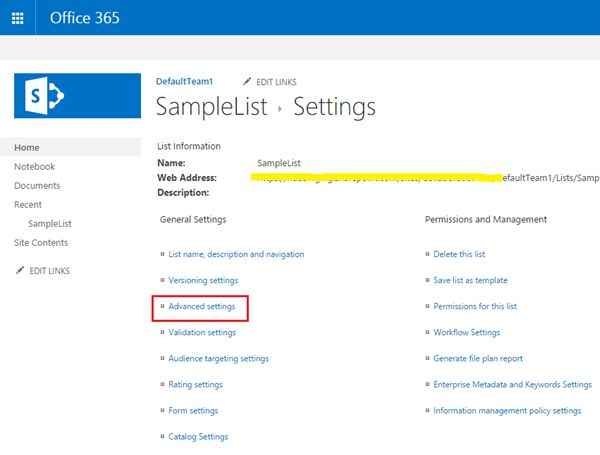Click the pencil icon in left navigation
Image resolution: width=600 pixels, height=455 pixels.
19,271
